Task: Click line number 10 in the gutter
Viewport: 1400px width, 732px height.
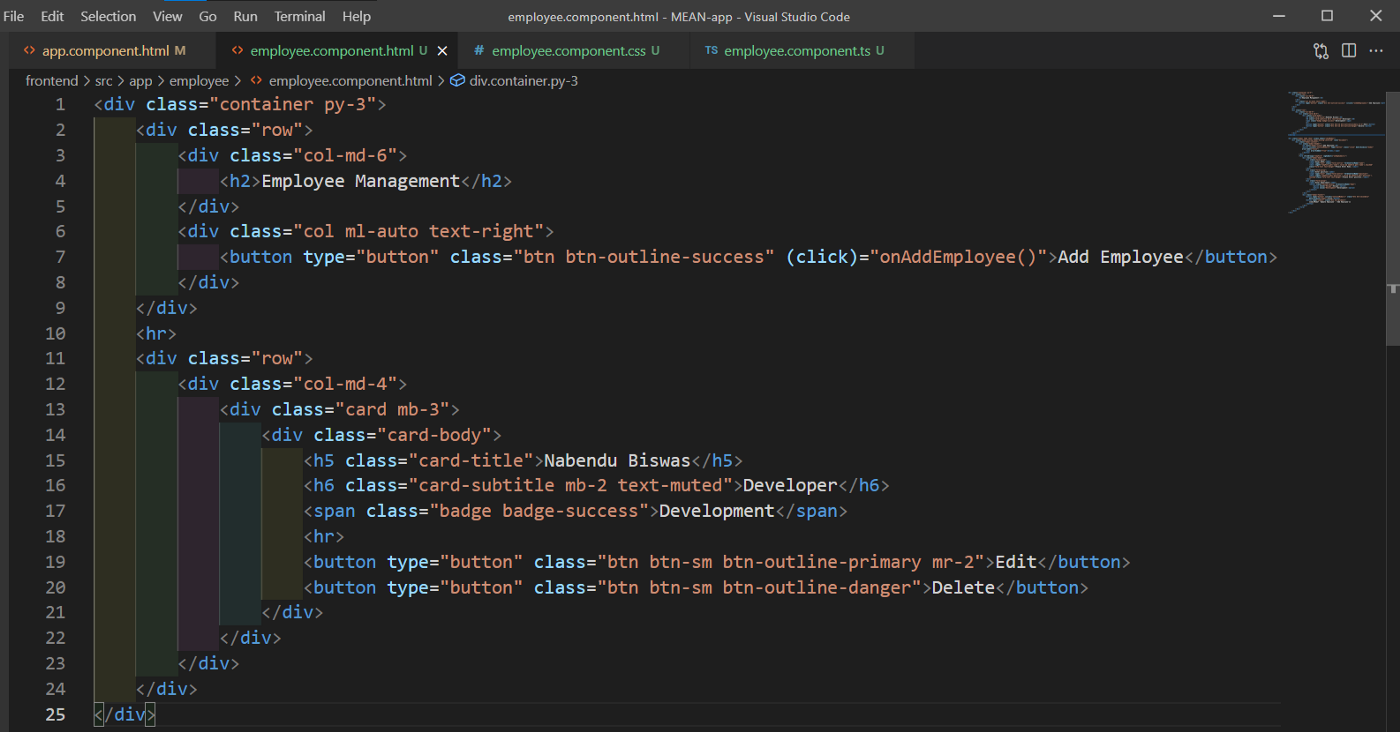Action: [55, 333]
